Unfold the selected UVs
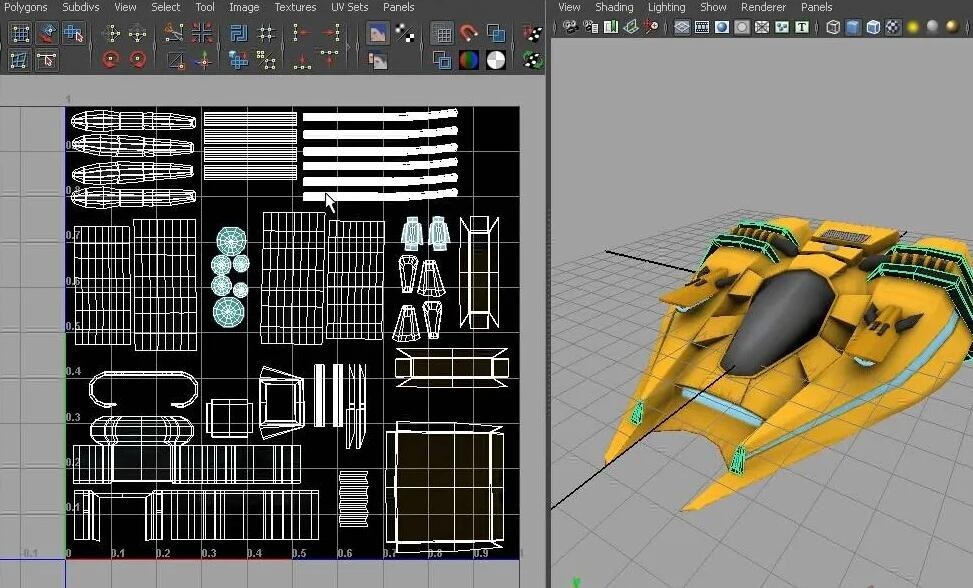973x588 pixels. coord(239,60)
